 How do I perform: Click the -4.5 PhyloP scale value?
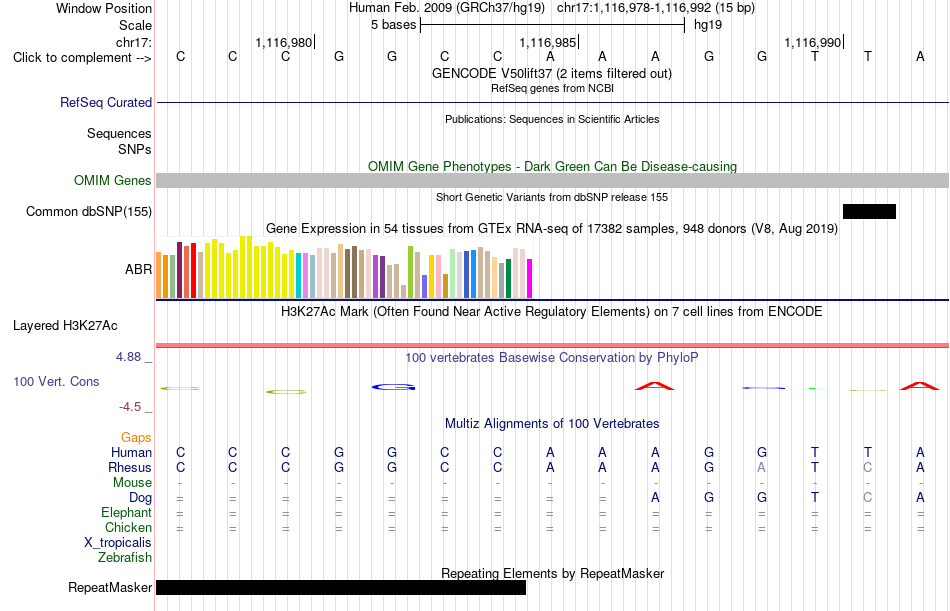pos(130,407)
